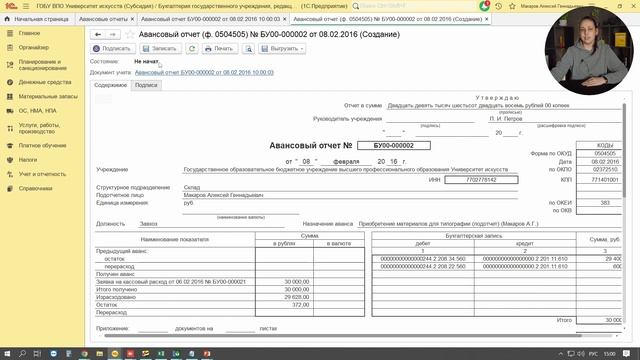The image size is (640, 360).
Task: Open Налоги section in sidebar
Action: (x=27, y=160)
